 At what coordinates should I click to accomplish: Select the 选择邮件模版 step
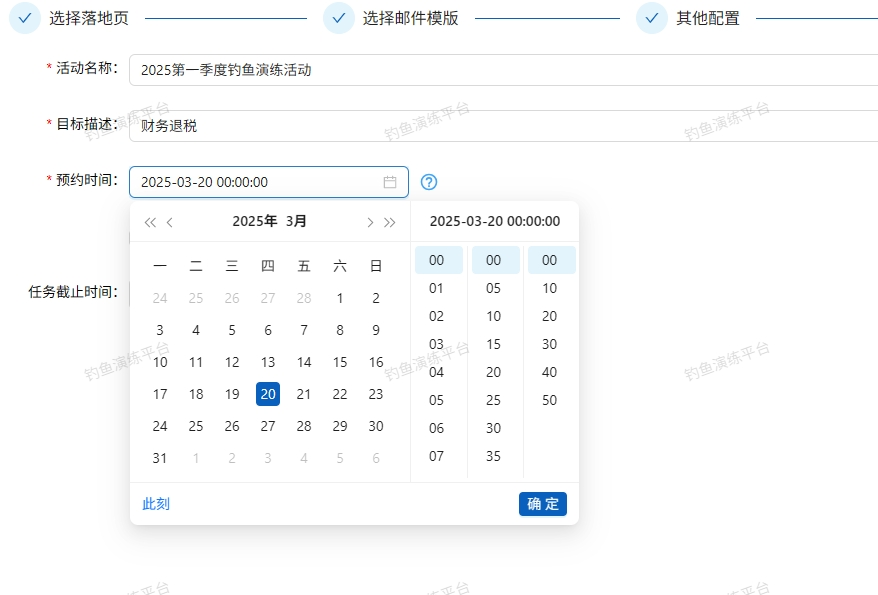410,18
